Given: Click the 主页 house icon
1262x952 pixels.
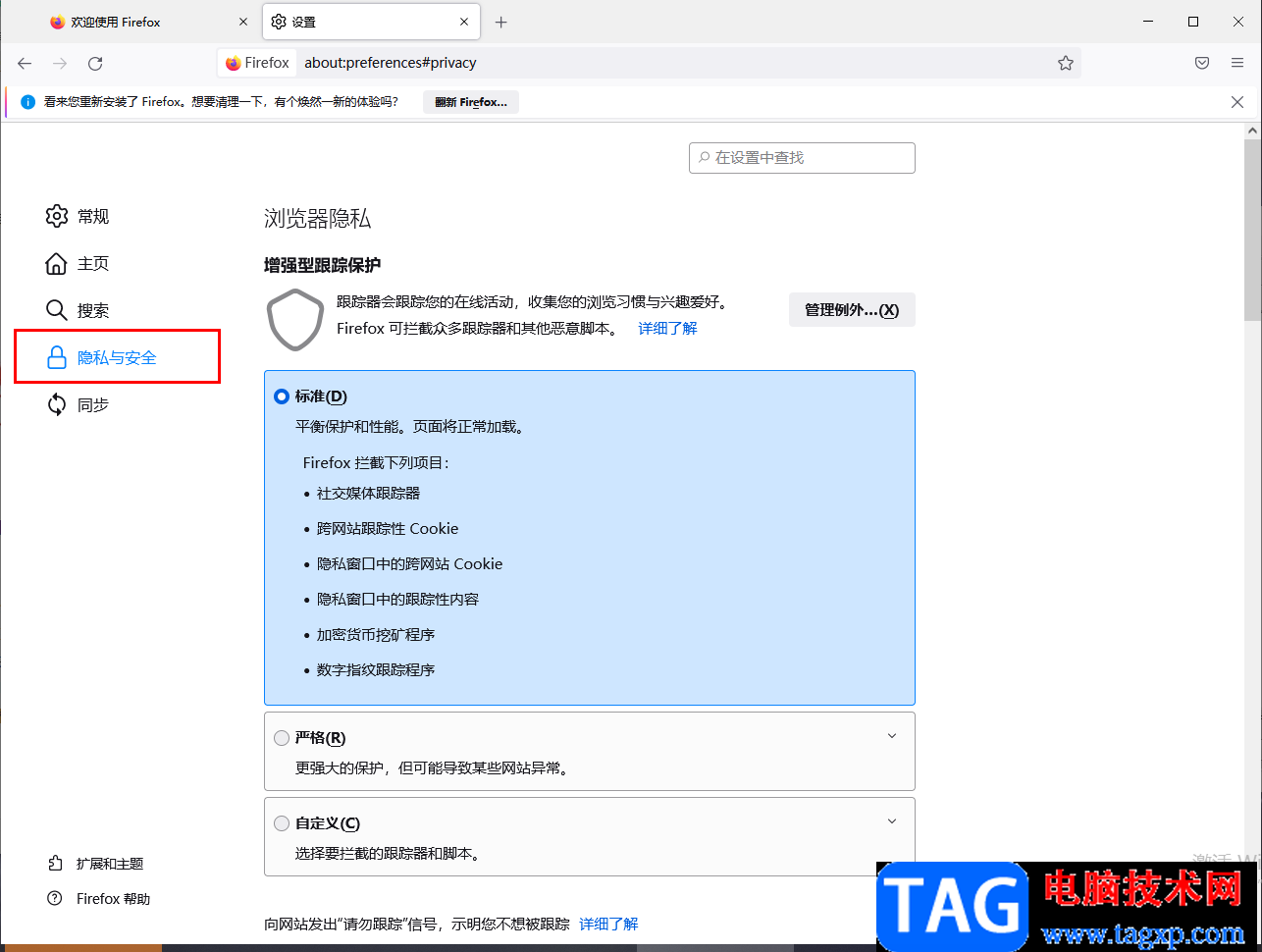Looking at the screenshot, I should tap(57, 263).
